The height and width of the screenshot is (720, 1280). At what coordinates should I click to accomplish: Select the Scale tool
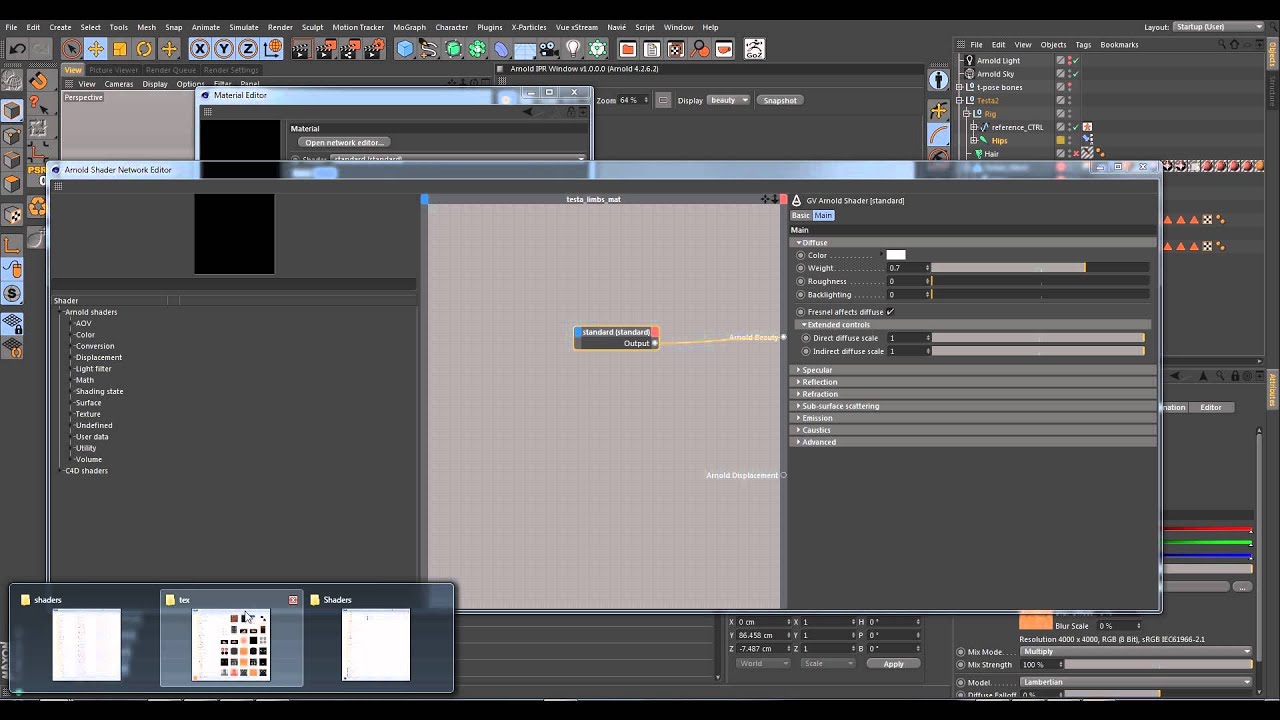click(119, 49)
